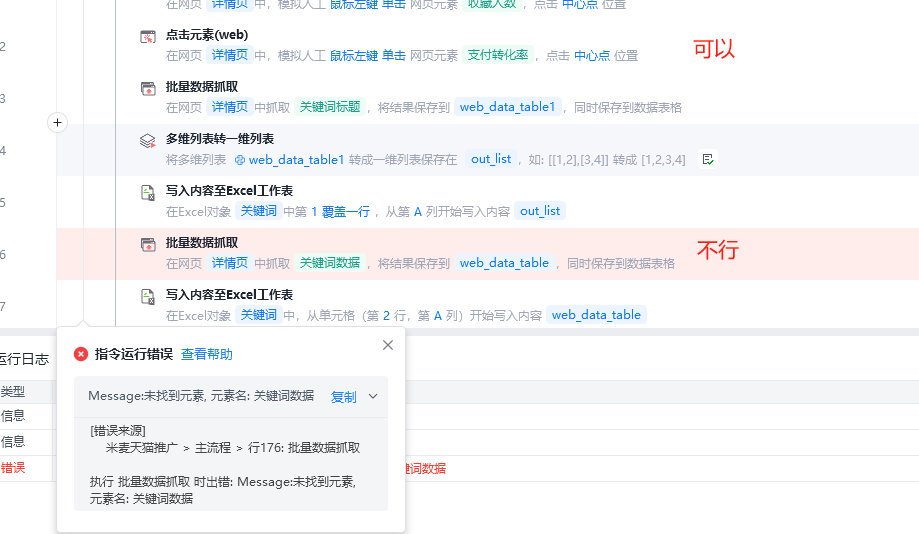Click Excel icon of web_data_table write step
Viewport: 919px width, 534px height.
pyautogui.click(x=147, y=296)
